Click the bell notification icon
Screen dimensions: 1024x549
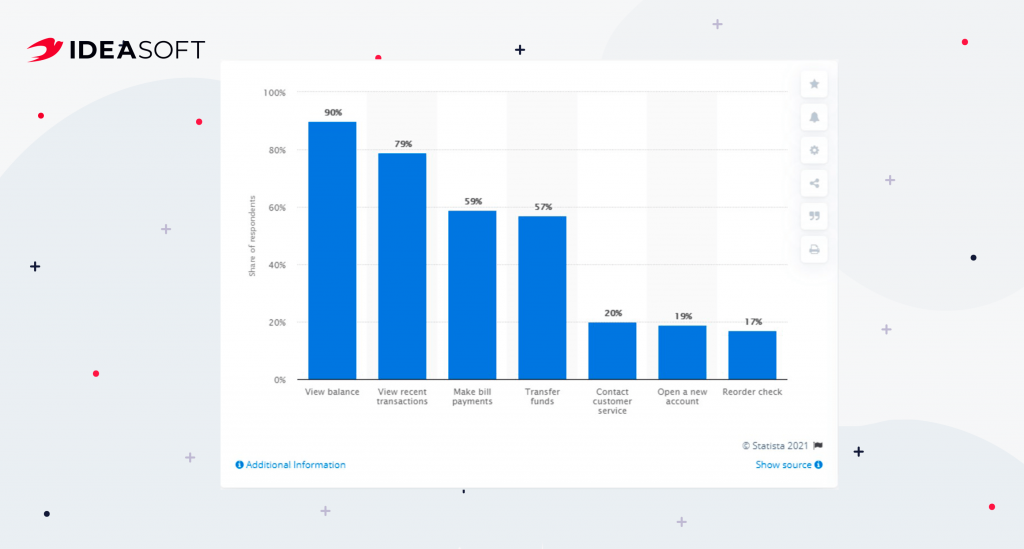click(814, 117)
